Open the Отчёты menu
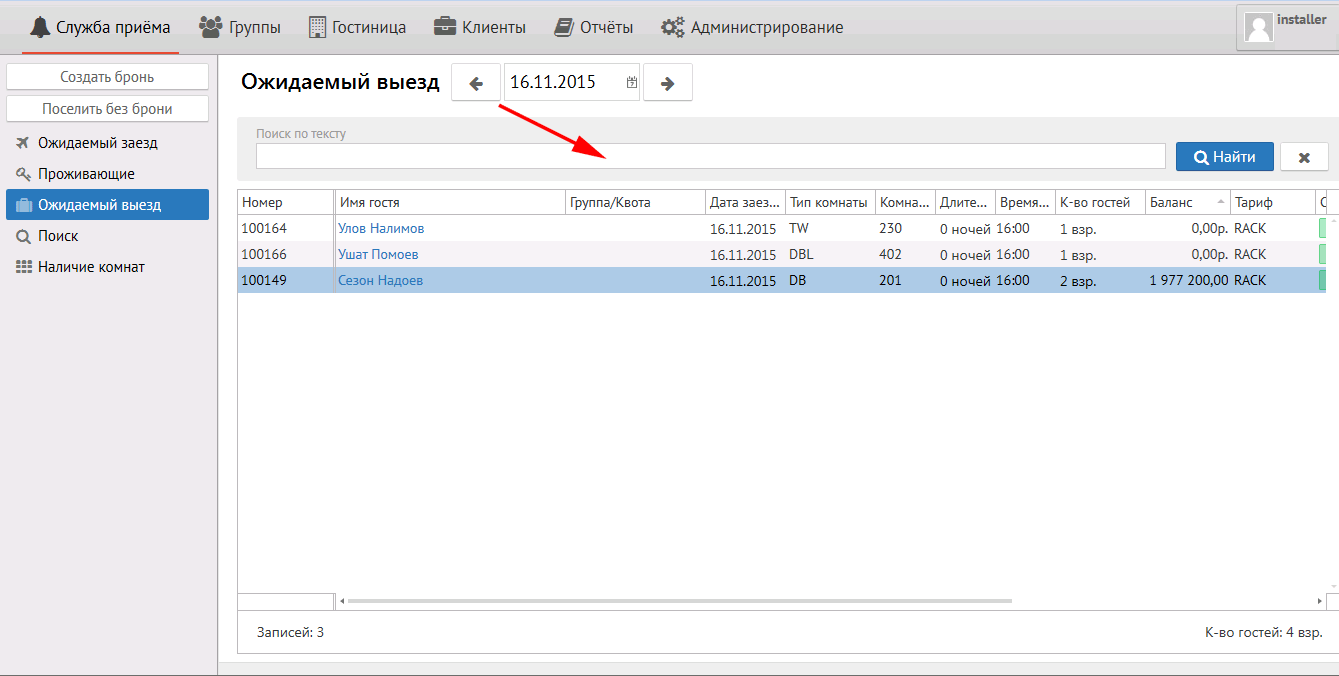 coord(594,27)
